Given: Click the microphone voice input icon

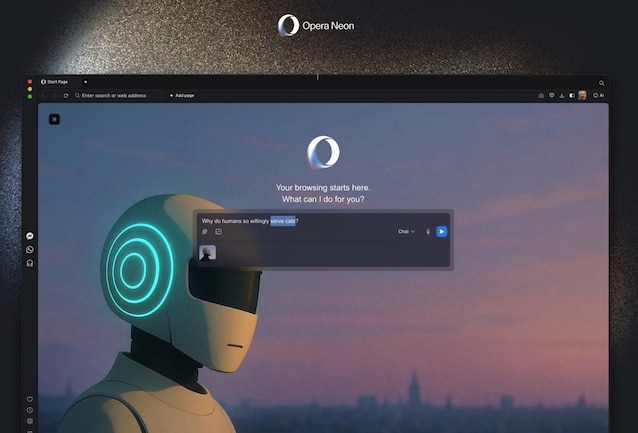Looking at the screenshot, I should (x=428, y=232).
